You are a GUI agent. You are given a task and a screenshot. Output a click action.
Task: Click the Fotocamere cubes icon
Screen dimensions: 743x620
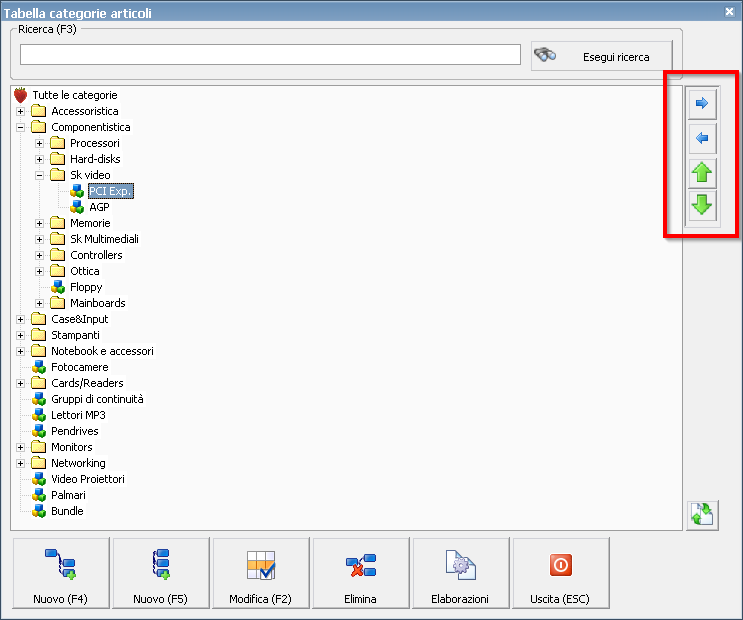click(39, 367)
